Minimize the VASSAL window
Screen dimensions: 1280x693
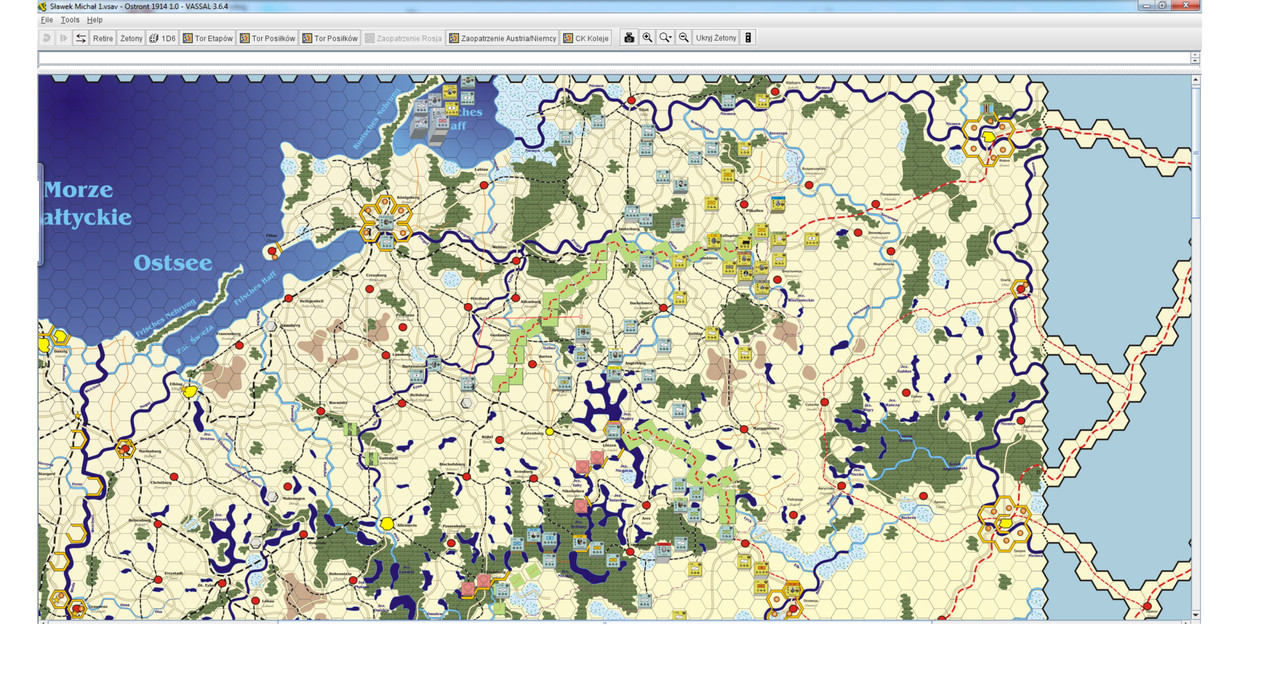click(x=1146, y=5)
